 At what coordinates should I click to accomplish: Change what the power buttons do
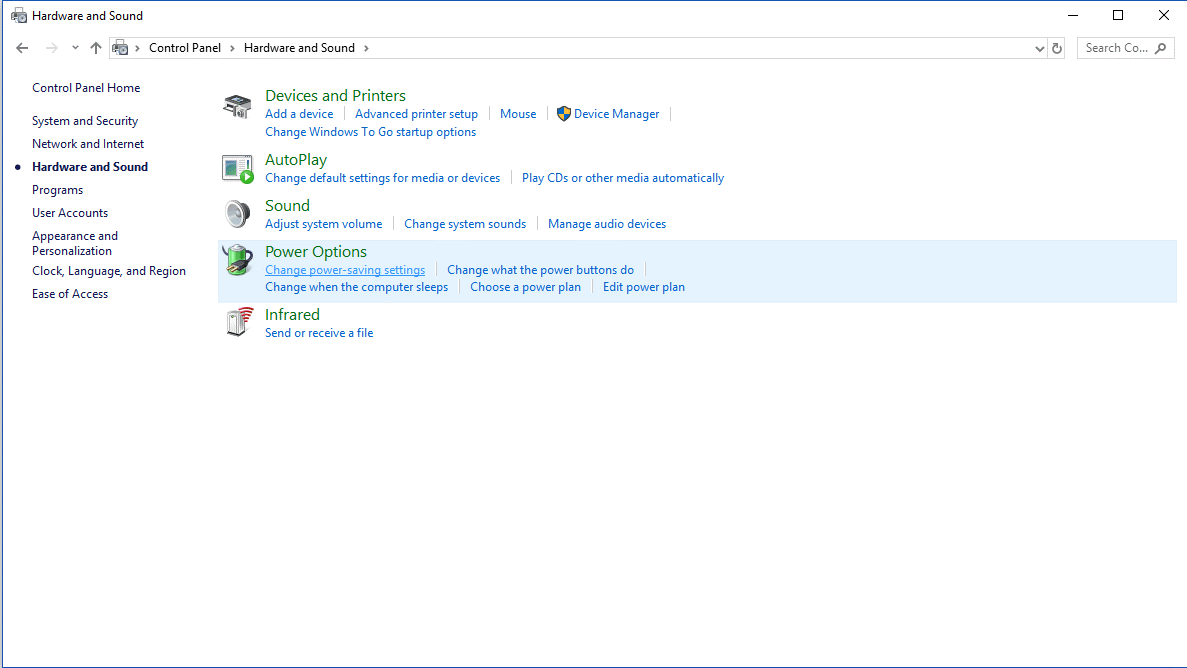(541, 270)
